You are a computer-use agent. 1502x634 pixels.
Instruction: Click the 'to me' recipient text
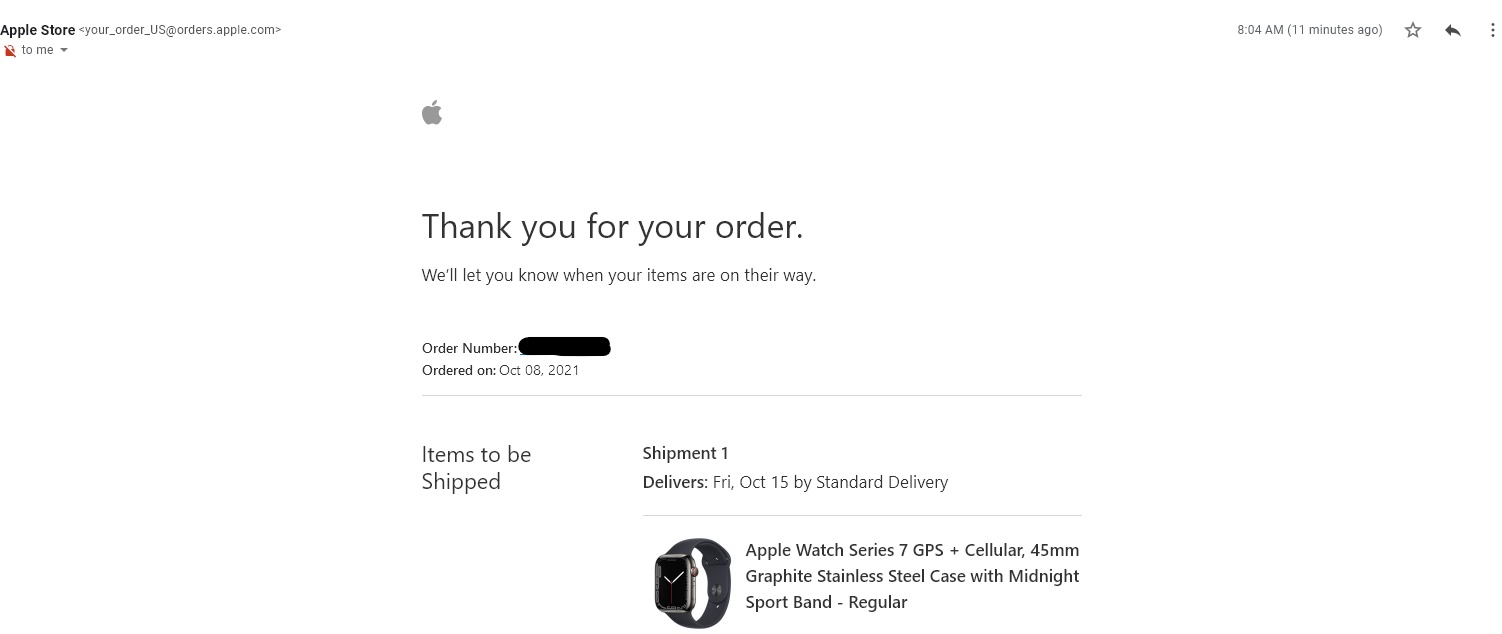pos(37,50)
